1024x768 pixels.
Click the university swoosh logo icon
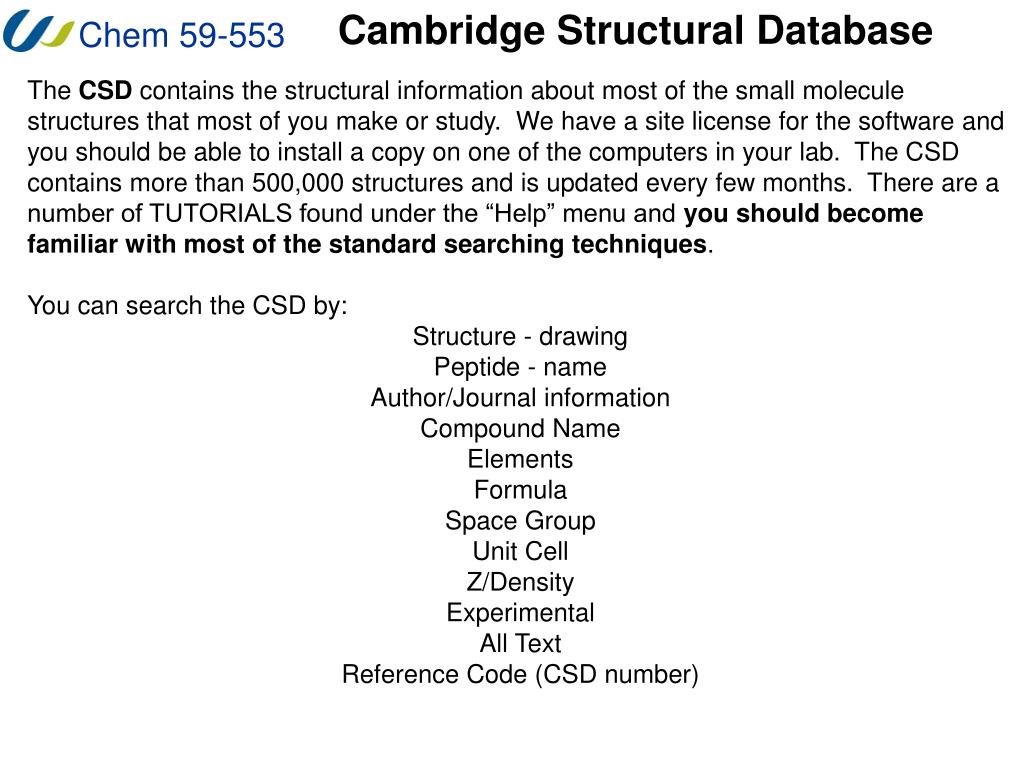coord(37,31)
